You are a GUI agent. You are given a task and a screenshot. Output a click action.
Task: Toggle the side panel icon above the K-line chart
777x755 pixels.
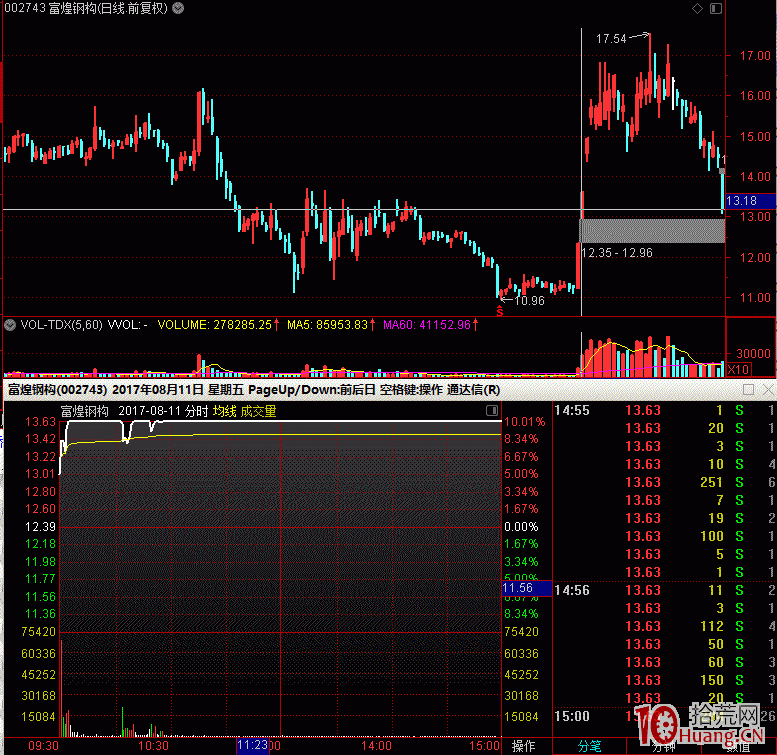point(716,8)
